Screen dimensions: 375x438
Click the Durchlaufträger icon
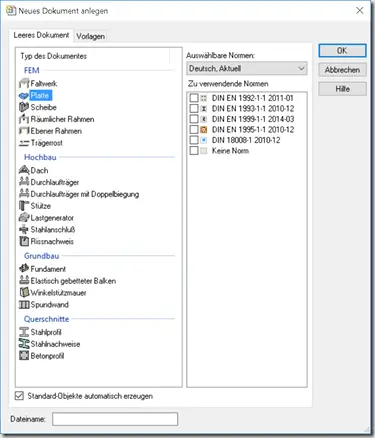pos(24,182)
